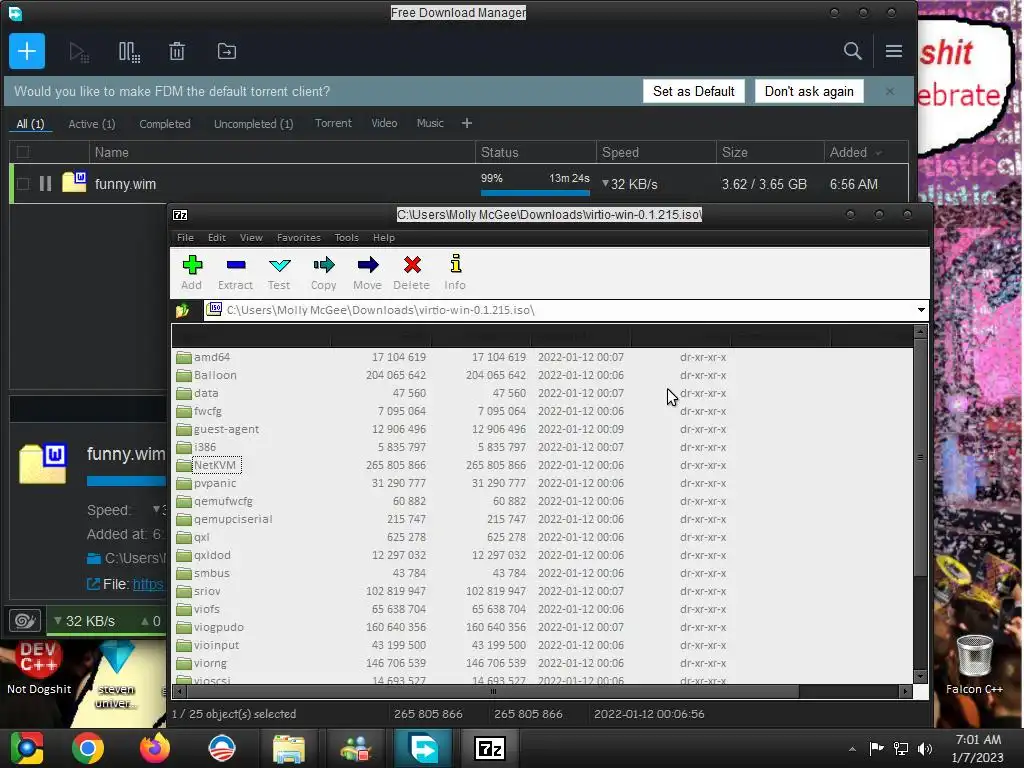Open the Falcon C++ recycle bin desktop icon
The image size is (1024, 768).
click(974, 663)
